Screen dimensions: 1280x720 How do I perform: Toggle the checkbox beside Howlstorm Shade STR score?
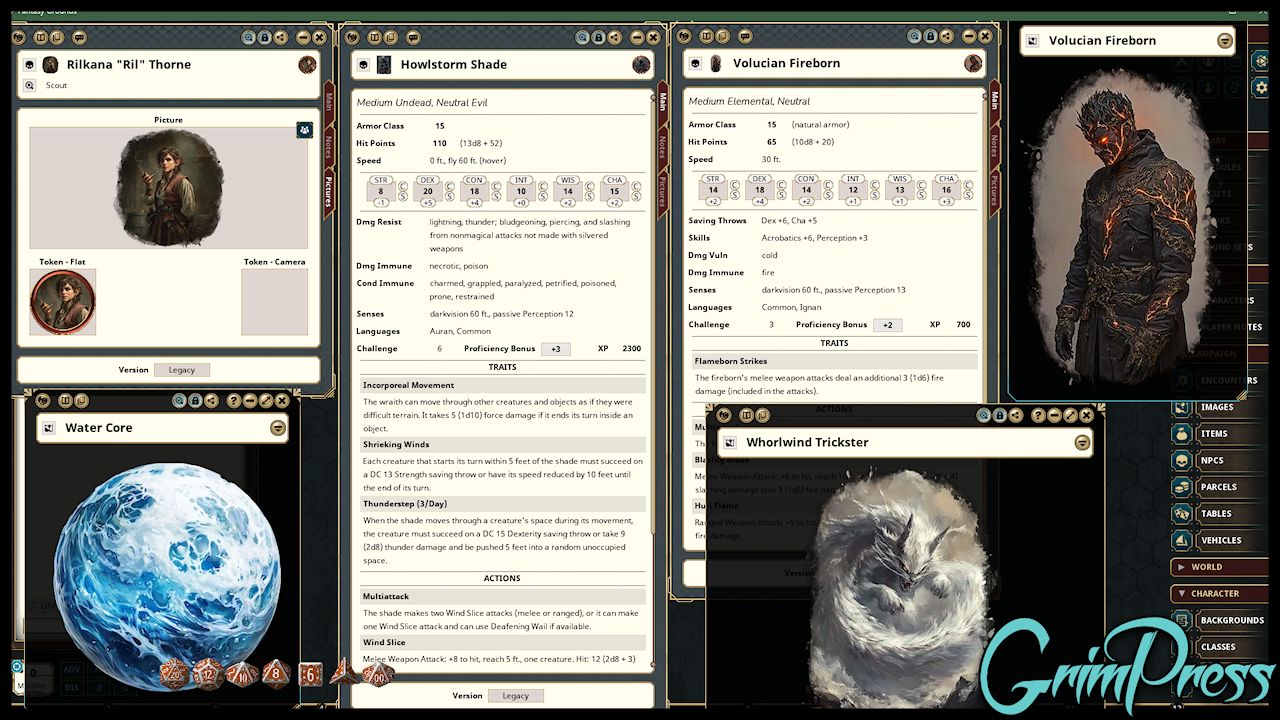pyautogui.click(x=403, y=185)
